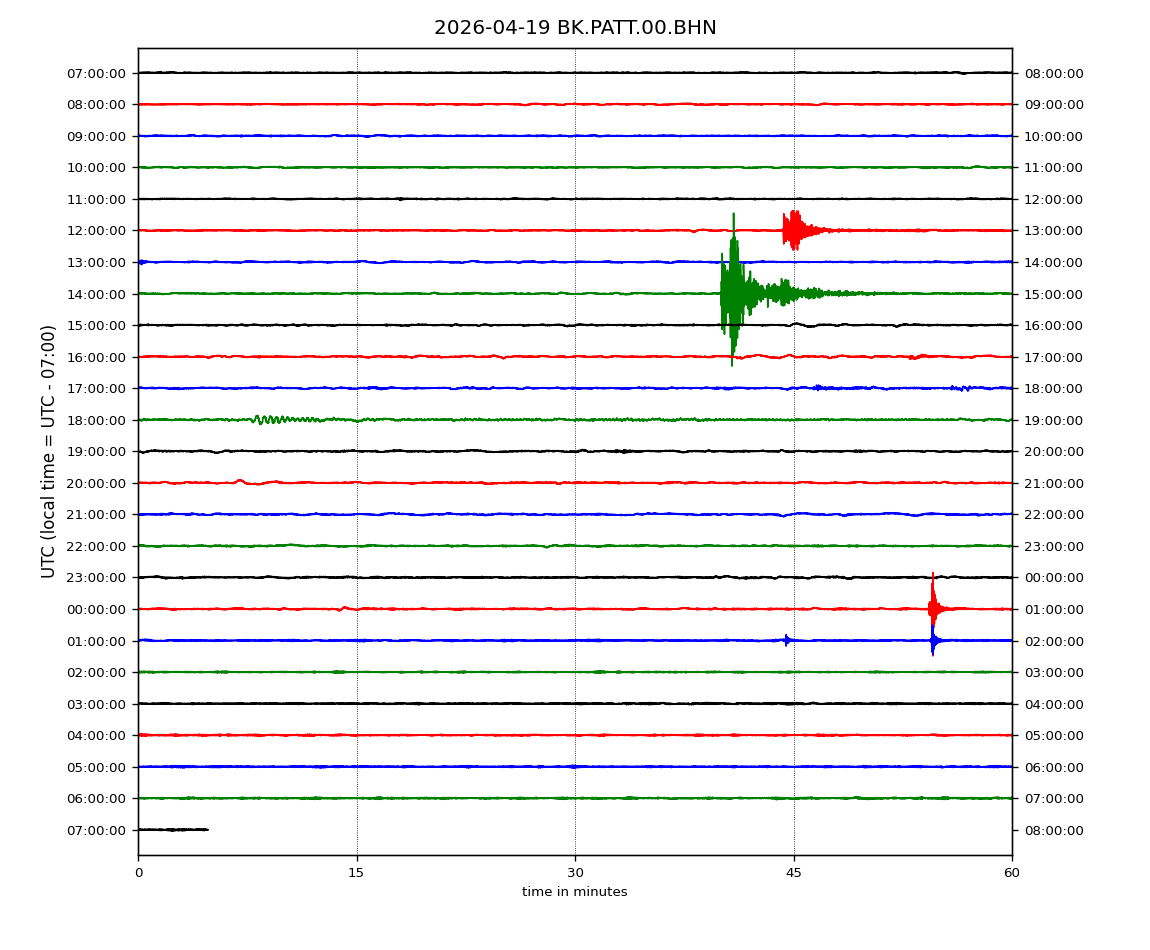Viewport: 1150px width, 950px height.
Task: Click the 0 tick label on the x-axis
Action: pyautogui.click(x=138, y=873)
